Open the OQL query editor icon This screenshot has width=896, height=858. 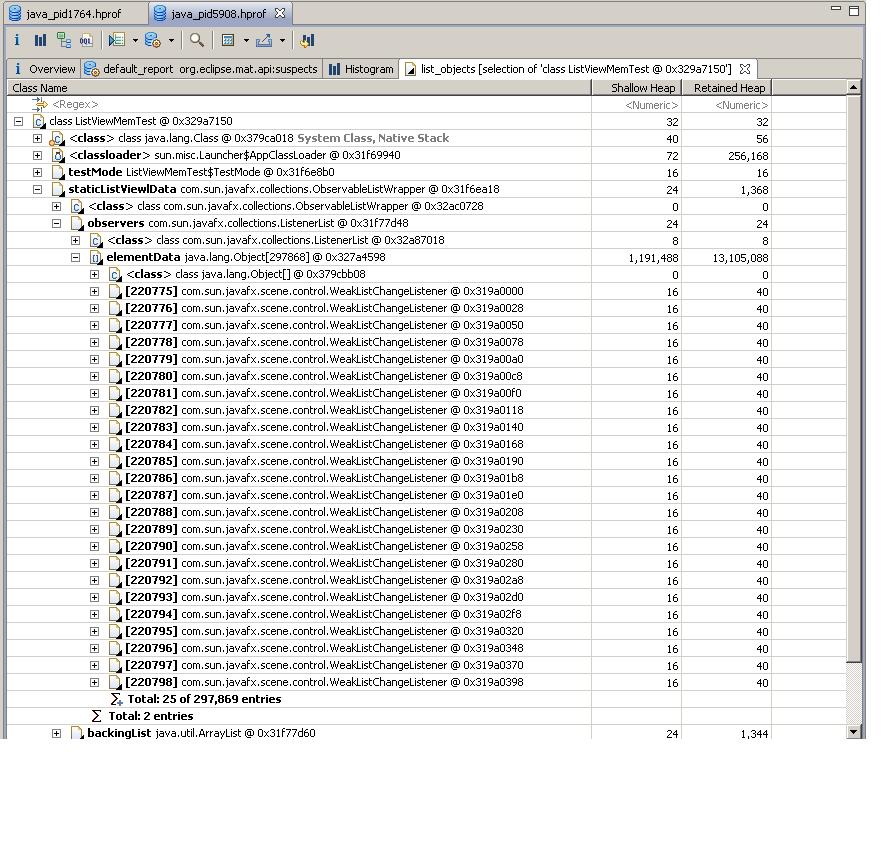click(86, 41)
